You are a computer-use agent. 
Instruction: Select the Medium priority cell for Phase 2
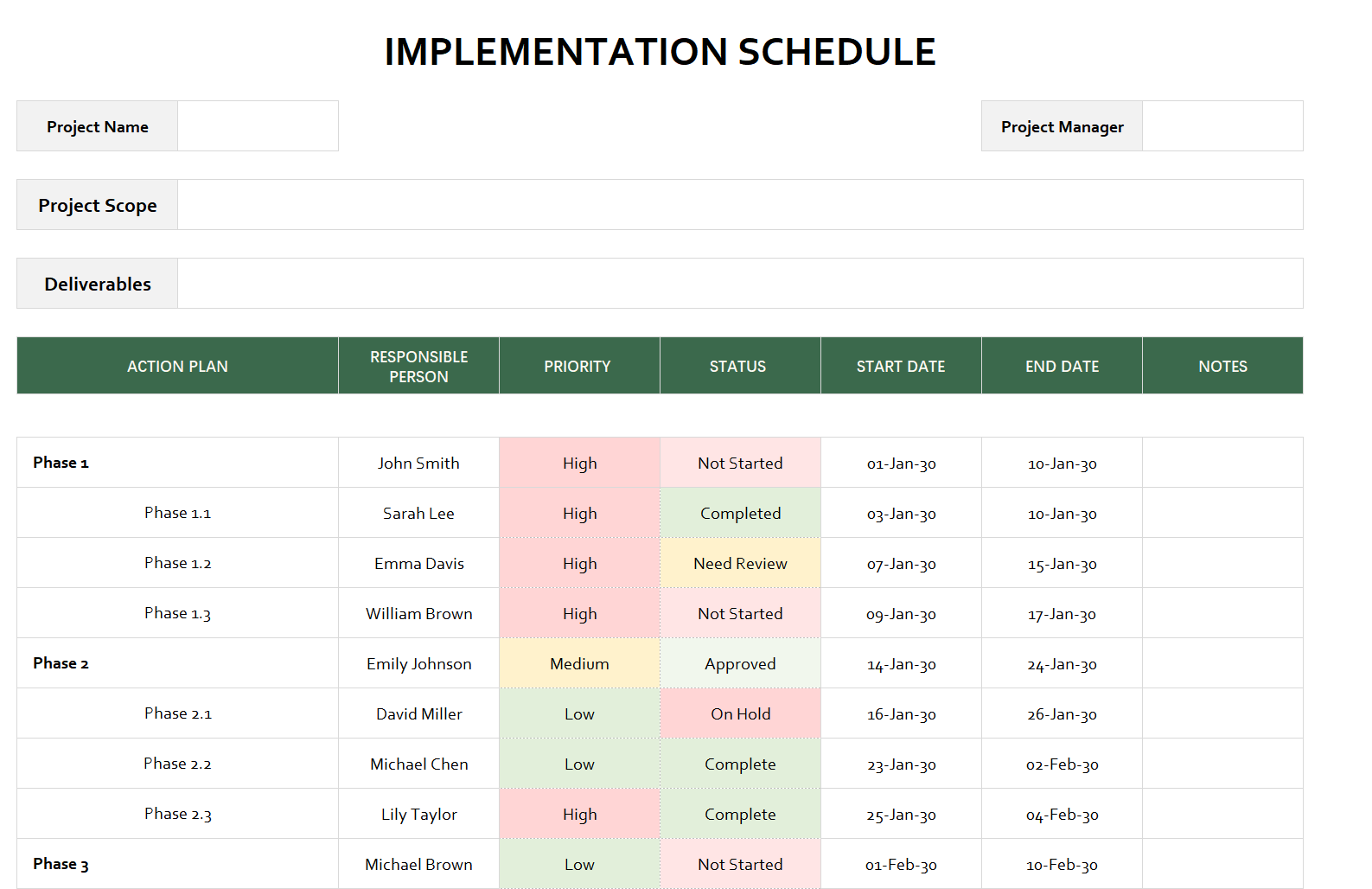[579, 663]
